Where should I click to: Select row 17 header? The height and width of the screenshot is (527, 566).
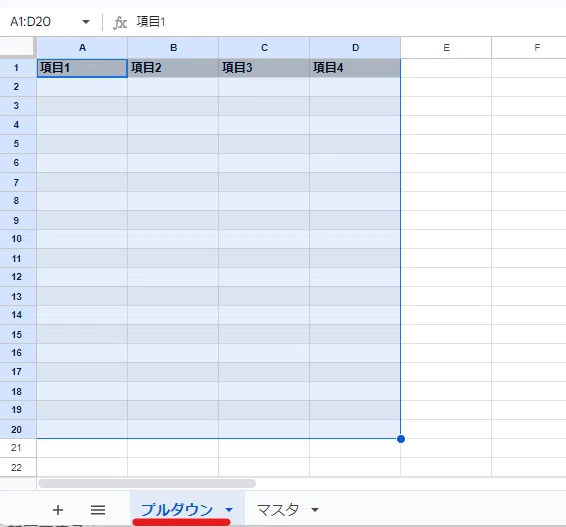[x=18, y=372]
